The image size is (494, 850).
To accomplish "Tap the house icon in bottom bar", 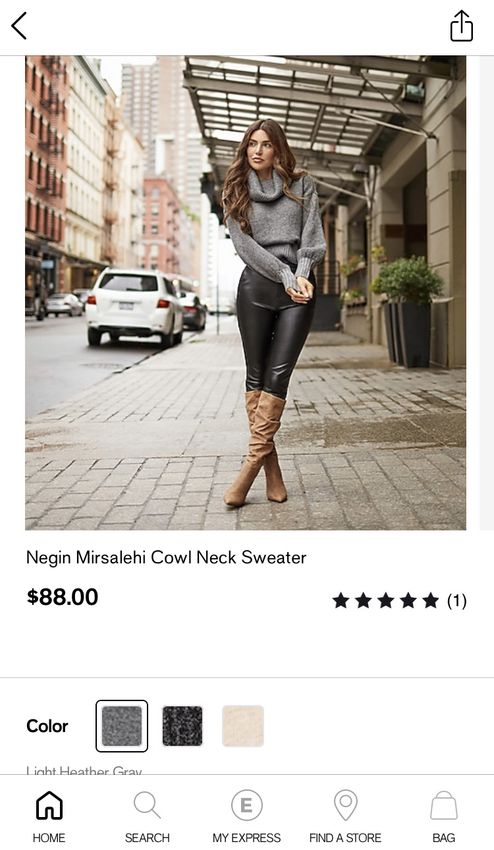I will pyautogui.click(x=49, y=805).
